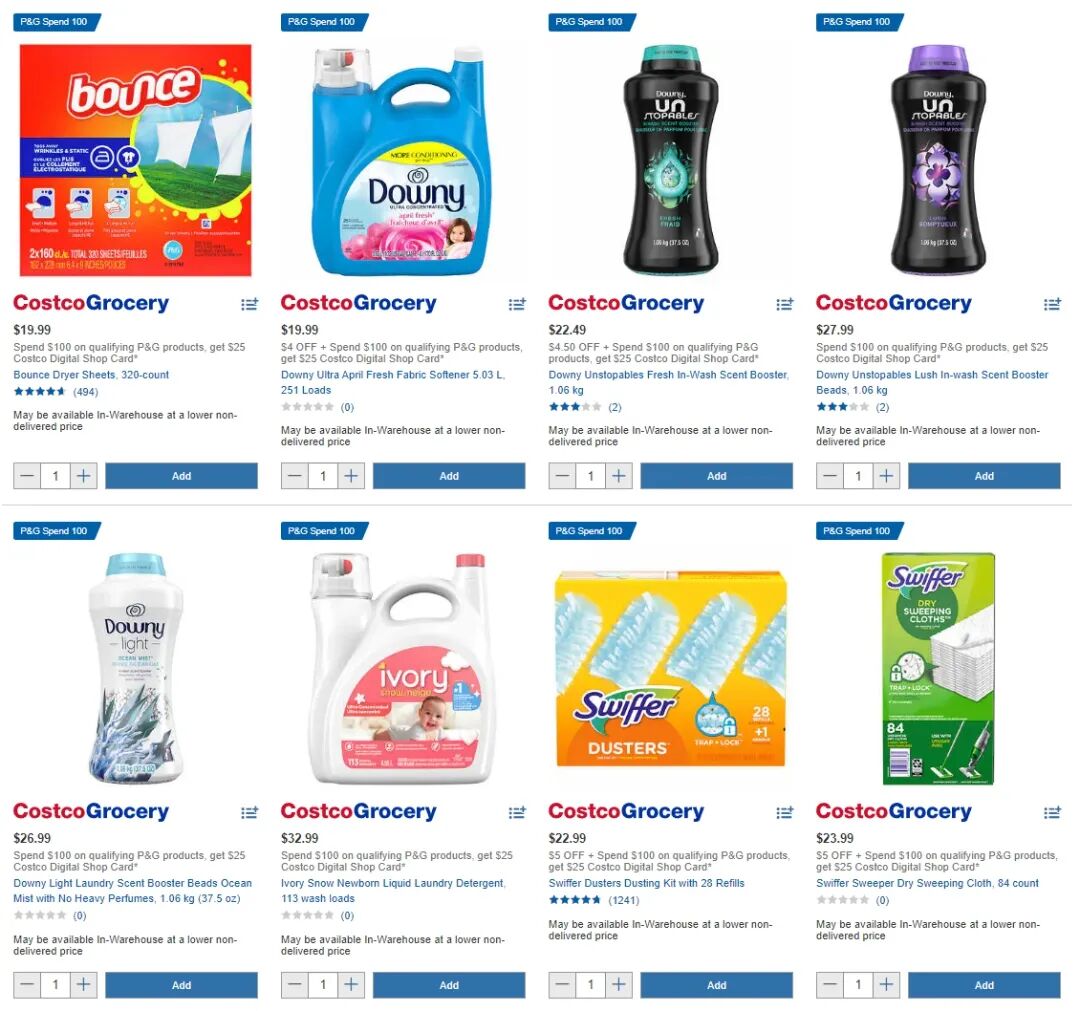Click list icon for Swiffer Sweeper Dry Cloth
This screenshot has width=1080, height=1011.
[x=1052, y=813]
